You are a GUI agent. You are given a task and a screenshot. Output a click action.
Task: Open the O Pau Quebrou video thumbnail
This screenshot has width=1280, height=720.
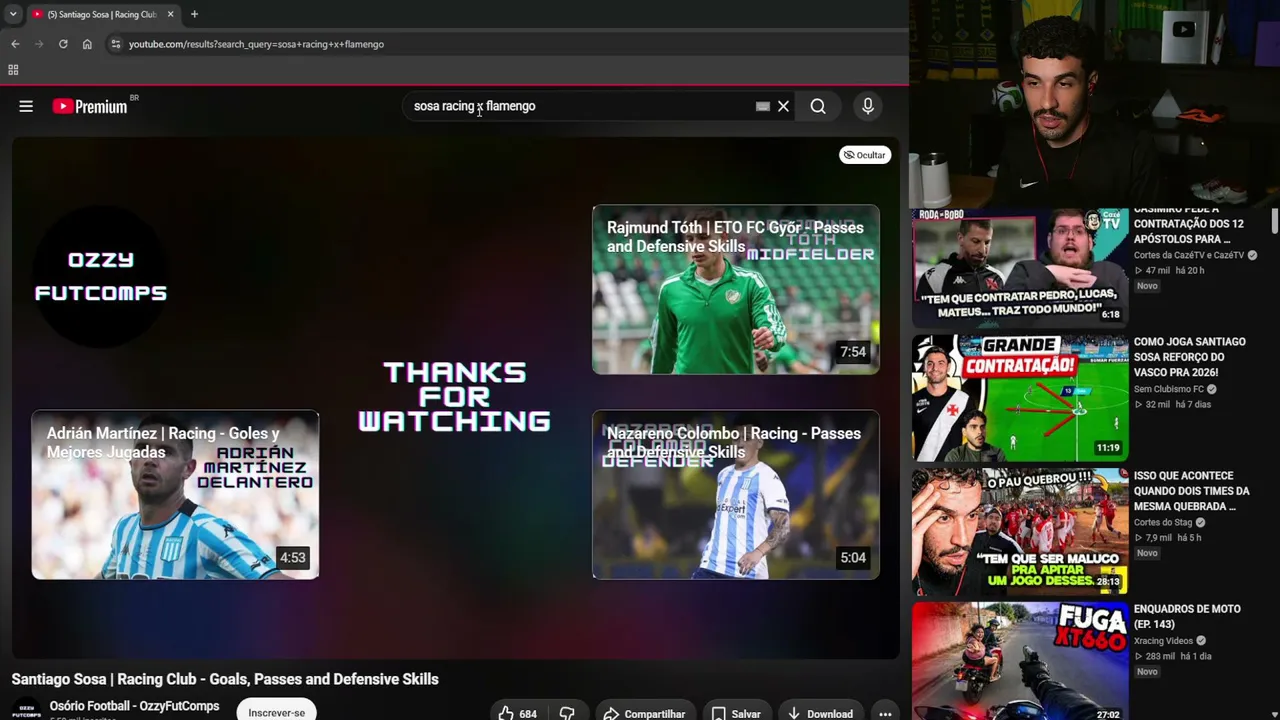[x=1020, y=531]
